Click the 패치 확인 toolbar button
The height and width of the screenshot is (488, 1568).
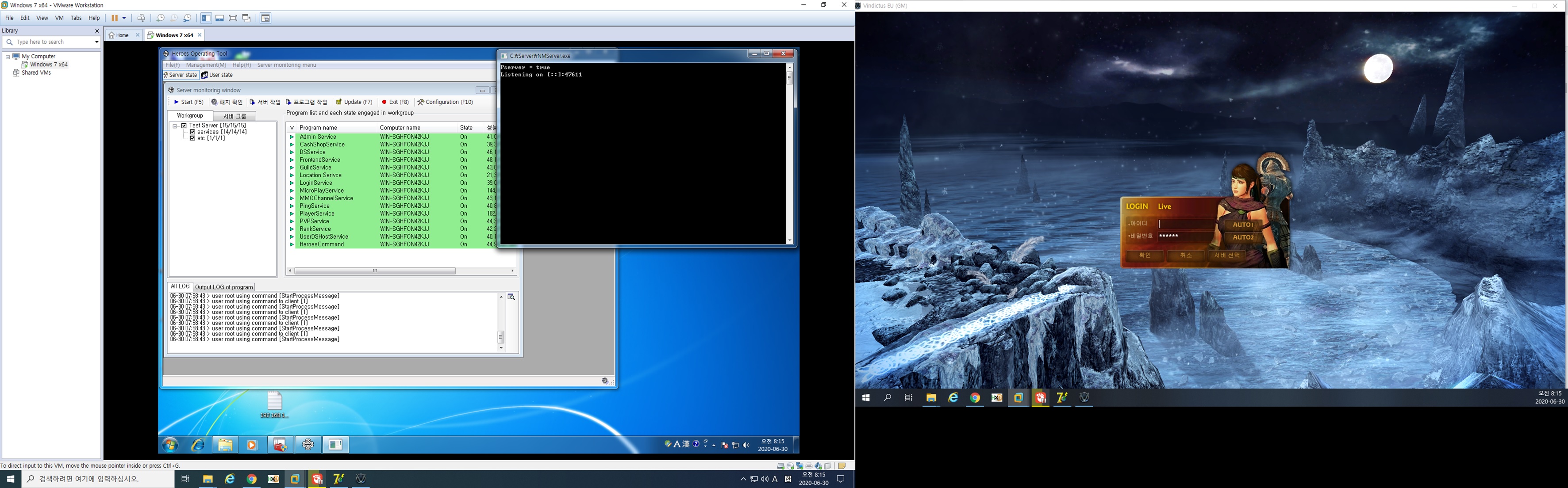pos(227,102)
